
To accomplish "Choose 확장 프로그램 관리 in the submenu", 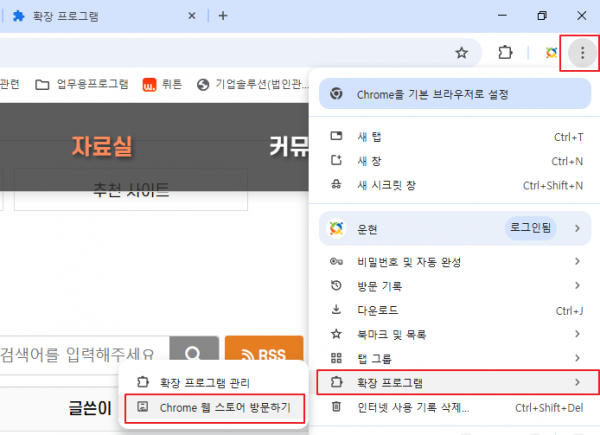I will coord(214,383).
